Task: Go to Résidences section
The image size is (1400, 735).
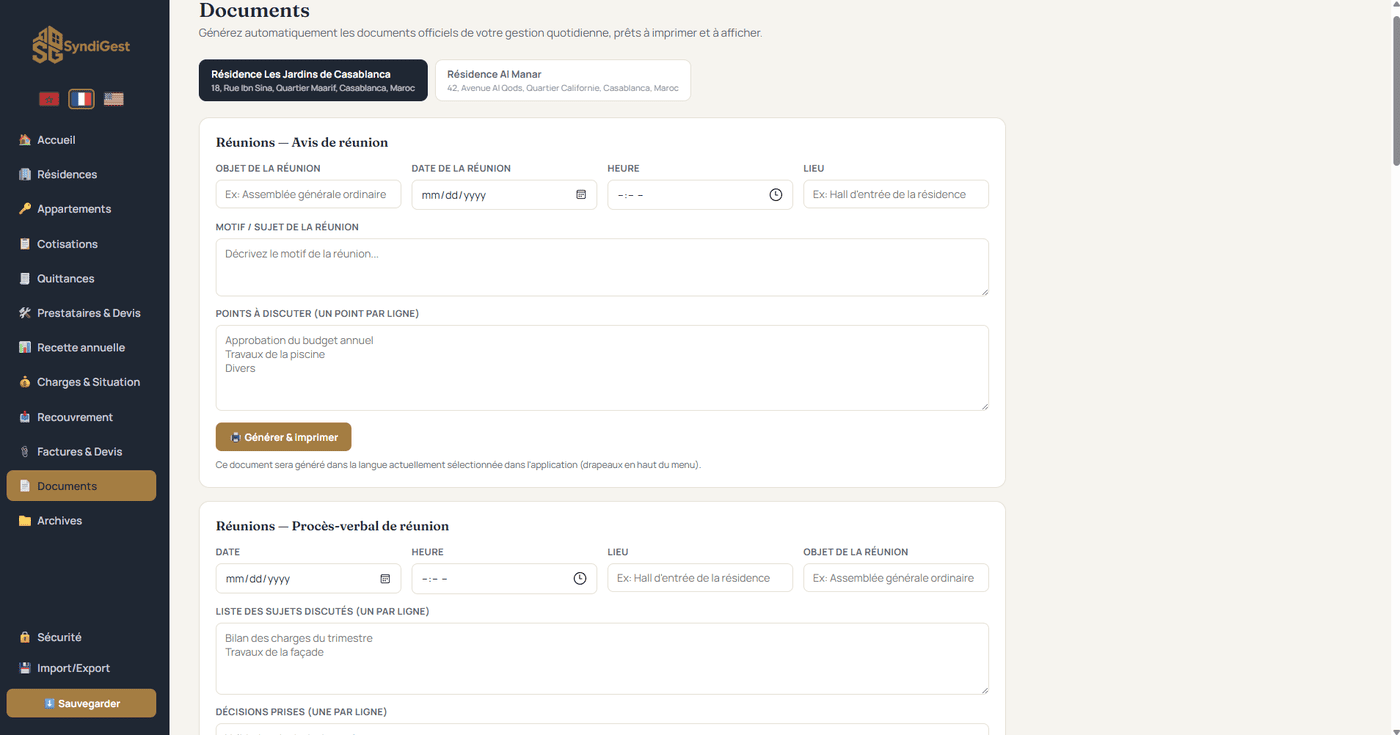Action: 81,175
